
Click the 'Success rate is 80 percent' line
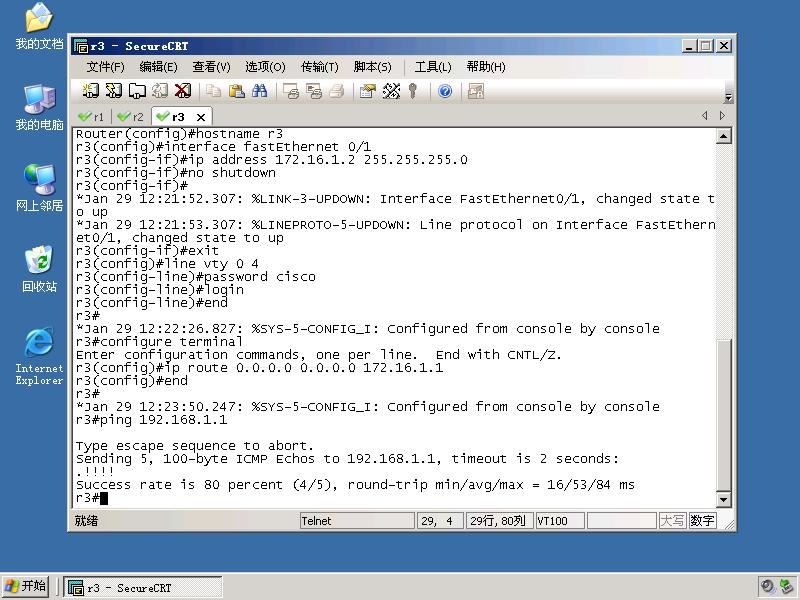[355, 485]
